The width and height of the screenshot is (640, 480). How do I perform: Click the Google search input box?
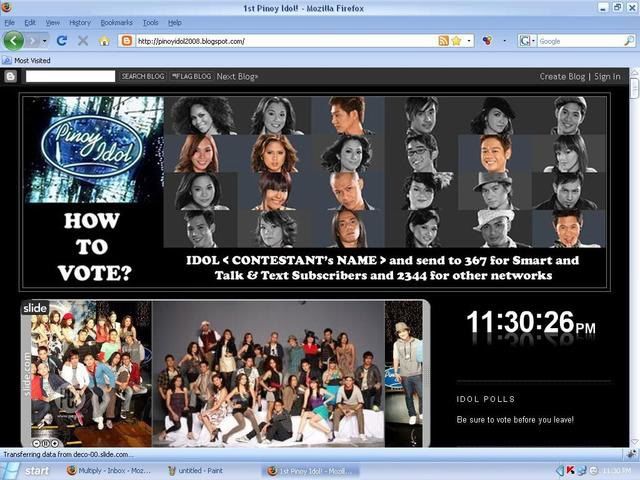point(580,41)
